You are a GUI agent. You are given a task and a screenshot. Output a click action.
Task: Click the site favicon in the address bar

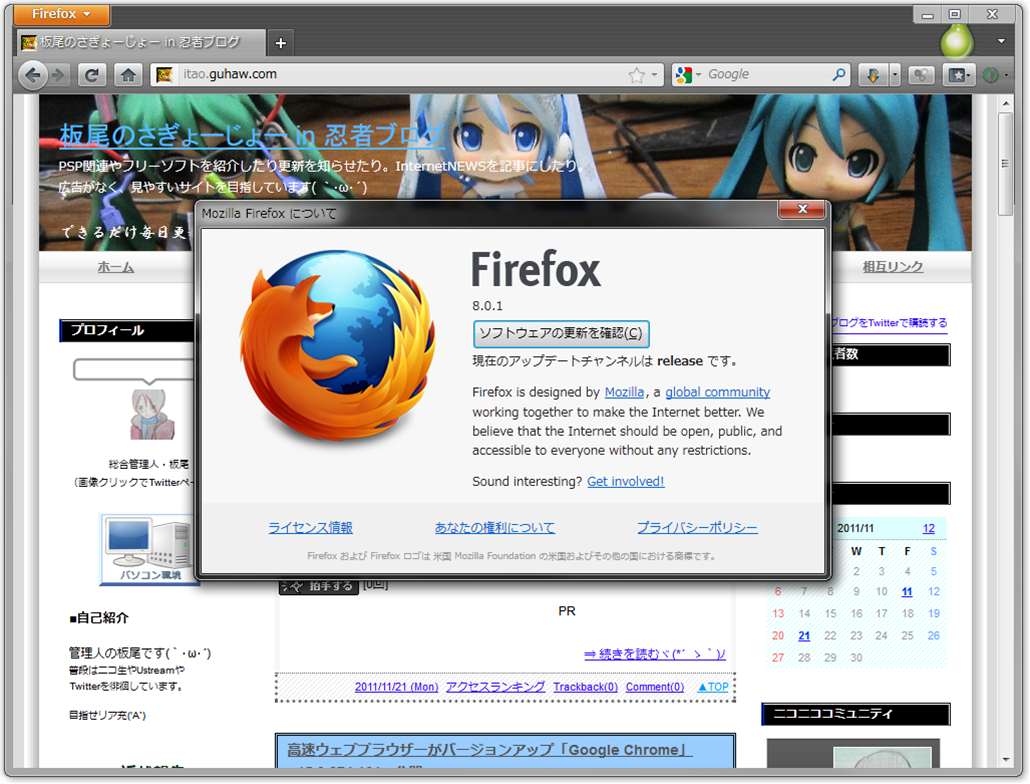pyautogui.click(x=164, y=74)
